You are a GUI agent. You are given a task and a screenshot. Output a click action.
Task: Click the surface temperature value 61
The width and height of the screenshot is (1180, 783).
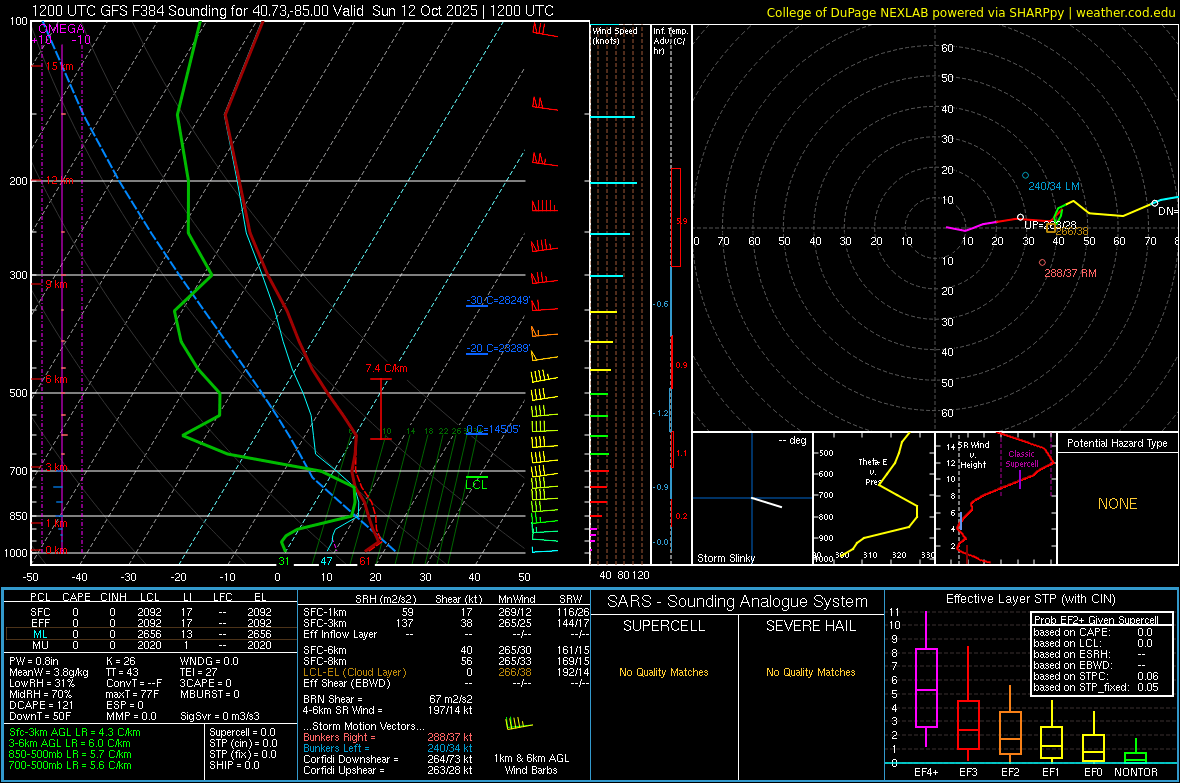pos(365,561)
